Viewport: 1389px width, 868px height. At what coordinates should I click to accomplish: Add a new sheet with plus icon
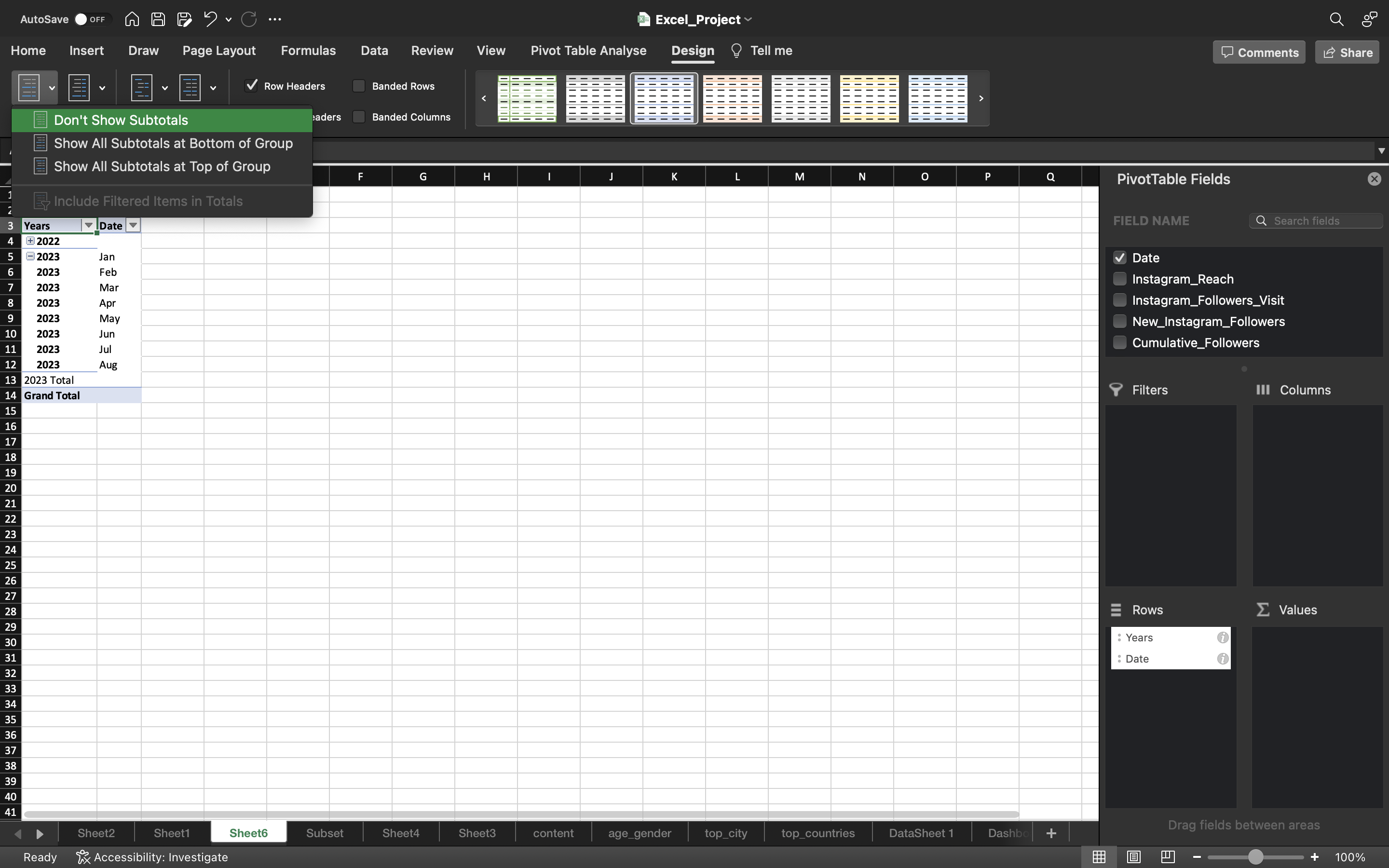1051,833
